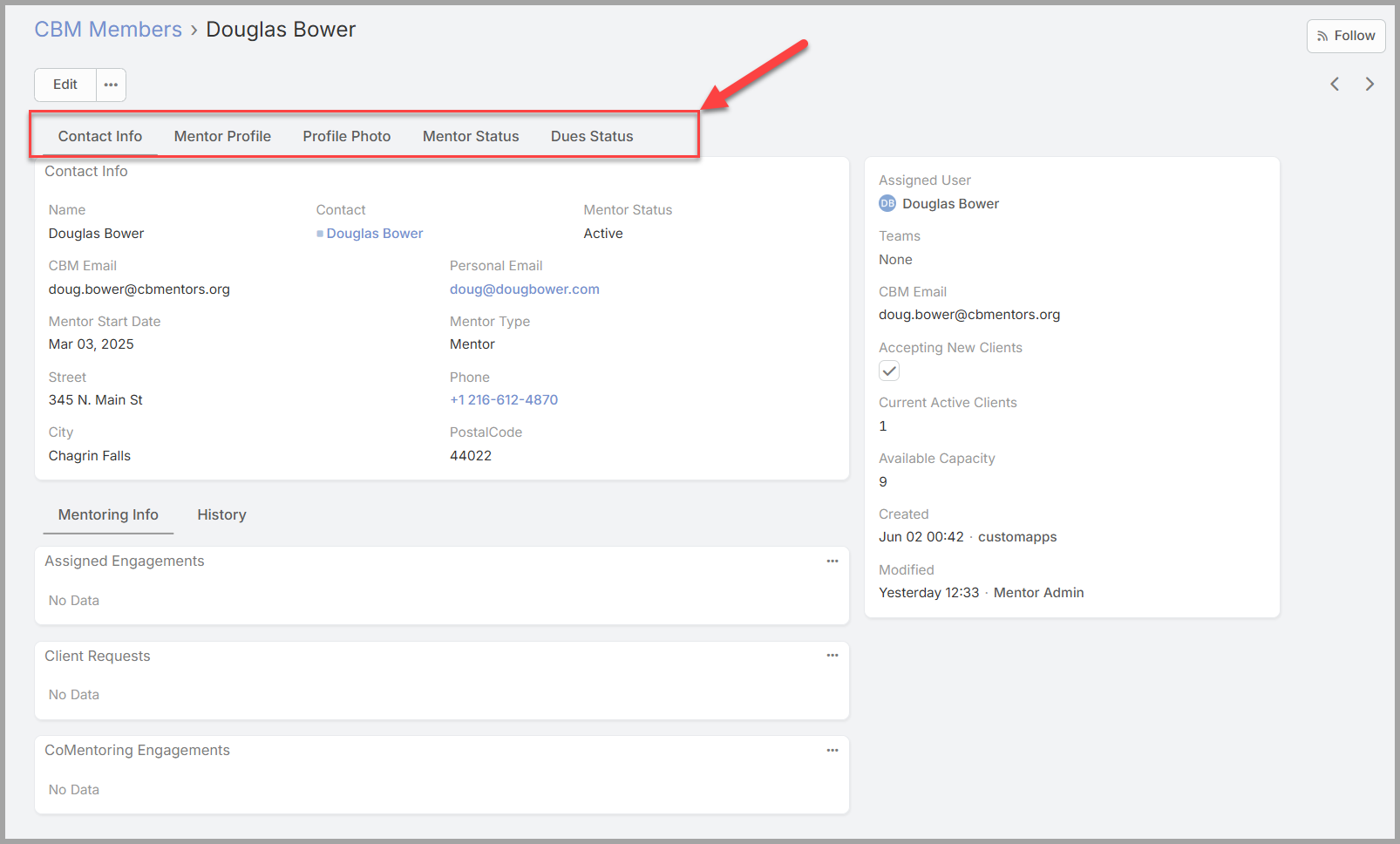Switch to the Mentor Status tab

tap(471, 136)
